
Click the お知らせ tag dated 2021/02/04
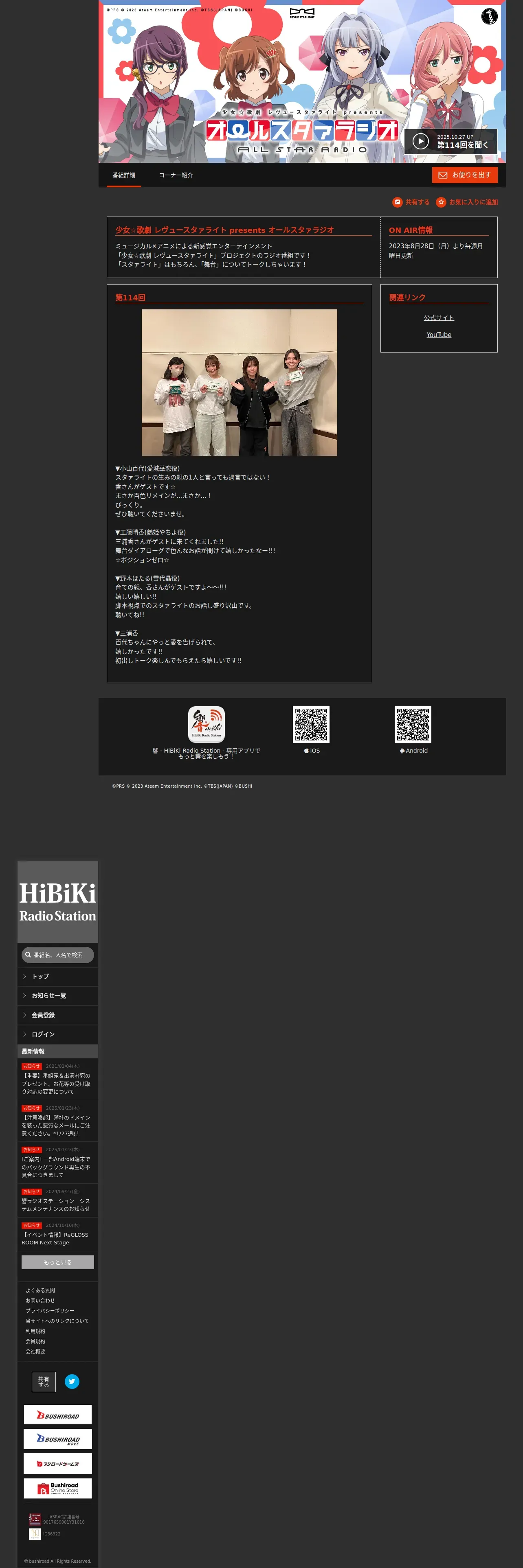[32, 1067]
